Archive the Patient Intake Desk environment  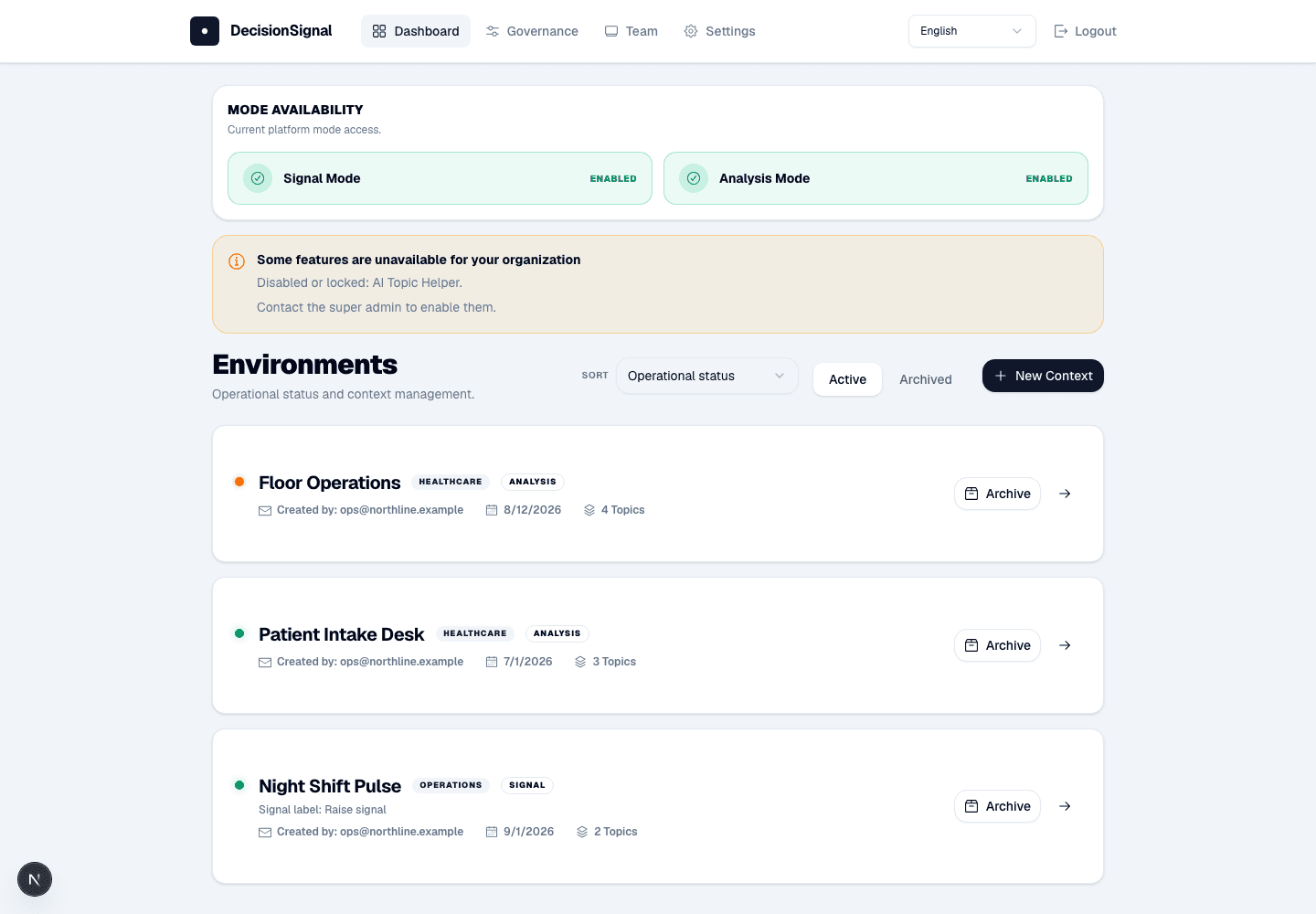click(x=997, y=645)
